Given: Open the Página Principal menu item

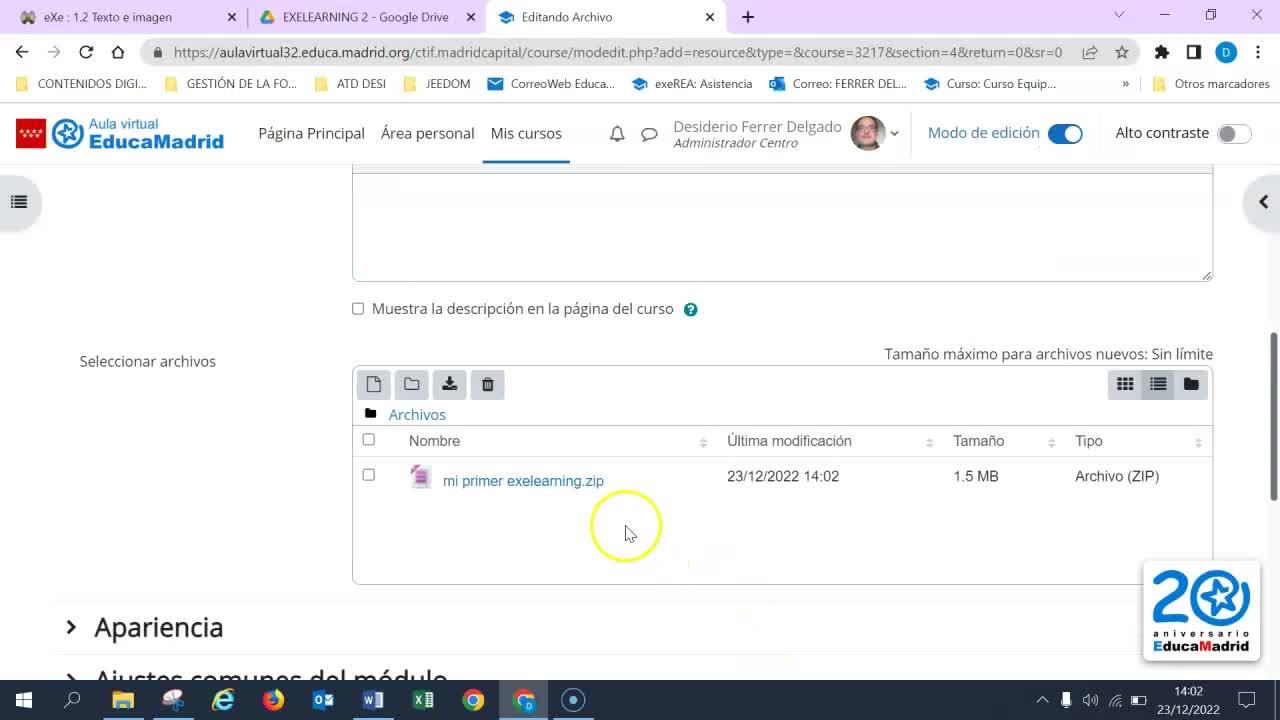Looking at the screenshot, I should click(311, 133).
